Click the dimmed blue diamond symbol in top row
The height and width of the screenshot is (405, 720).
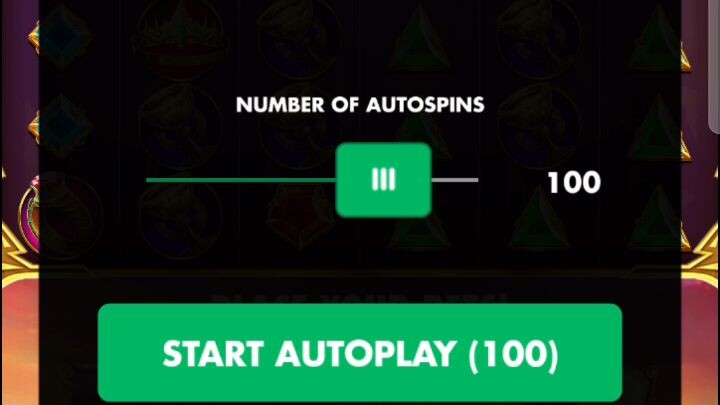63,37
